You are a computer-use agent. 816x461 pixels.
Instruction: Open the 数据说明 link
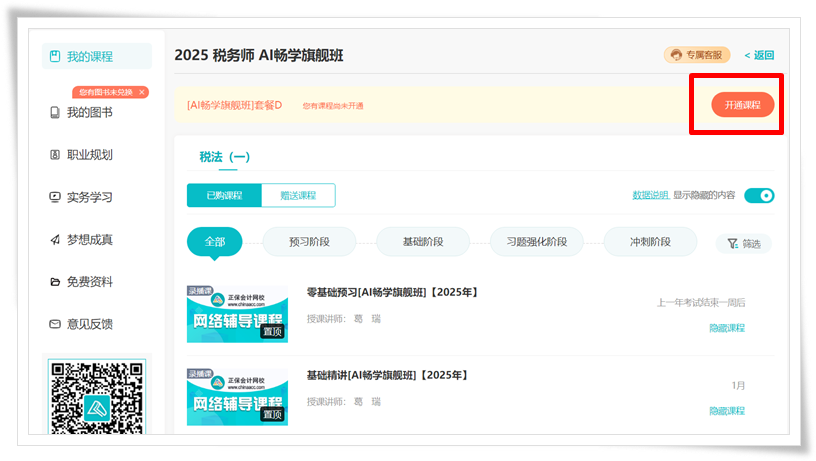650,195
